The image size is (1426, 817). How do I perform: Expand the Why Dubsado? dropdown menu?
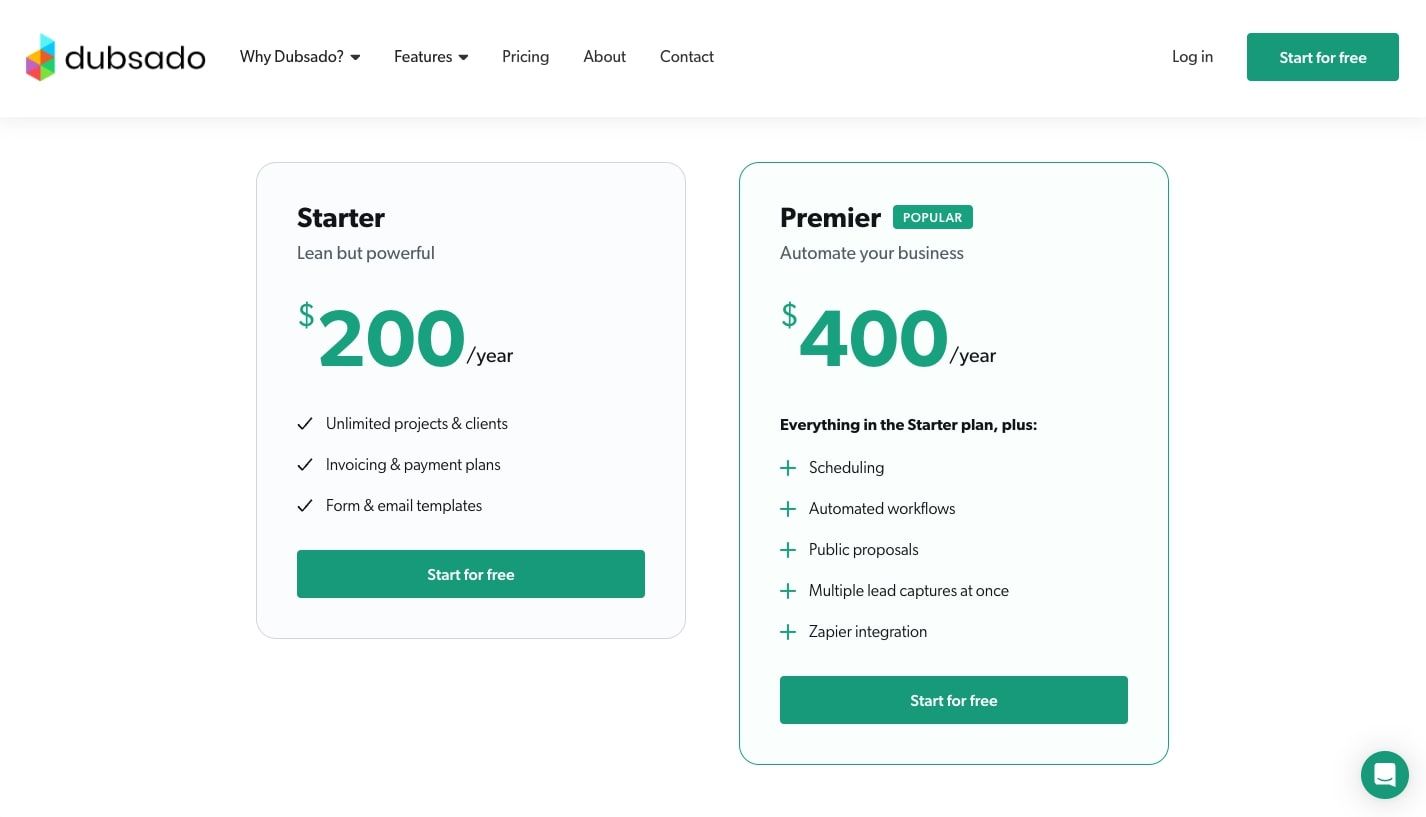pos(300,57)
